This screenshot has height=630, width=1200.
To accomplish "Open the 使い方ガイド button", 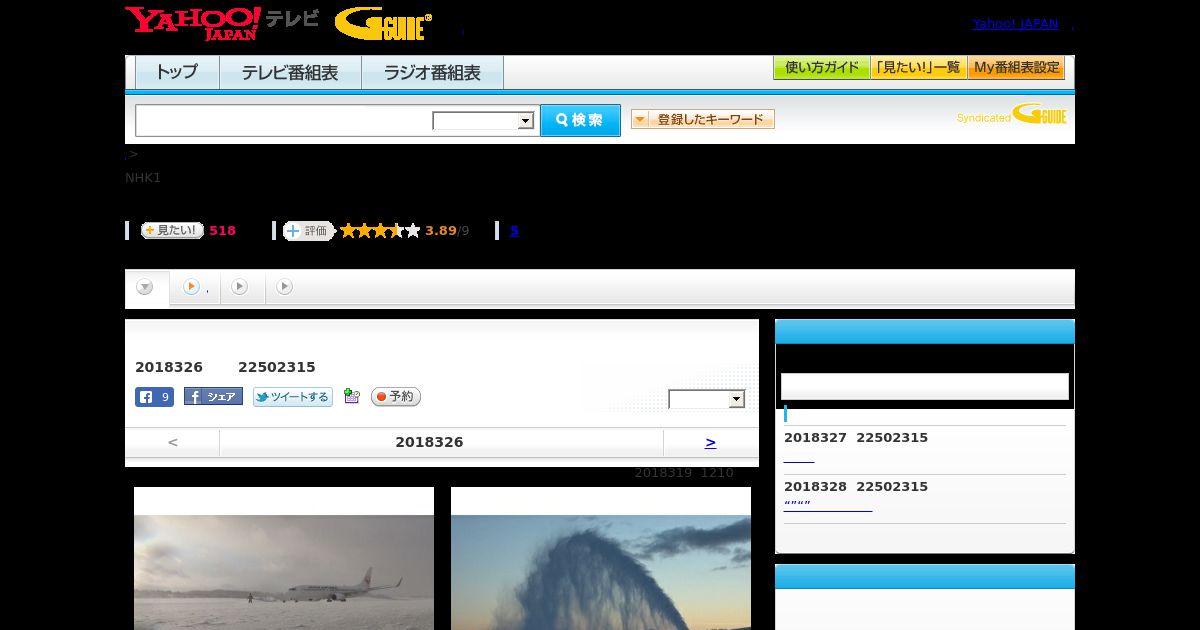I will click(821, 68).
